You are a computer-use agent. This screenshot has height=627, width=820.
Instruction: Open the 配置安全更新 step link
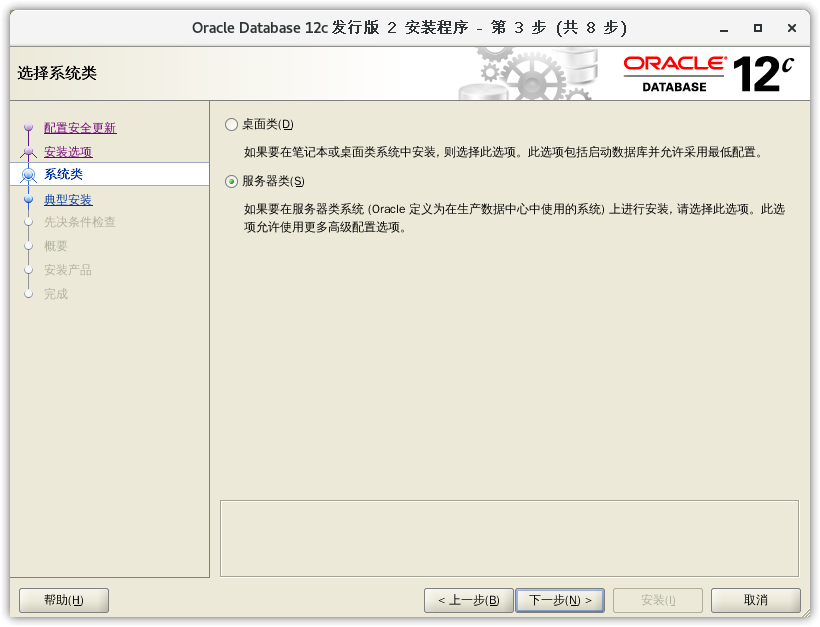[x=80, y=128]
